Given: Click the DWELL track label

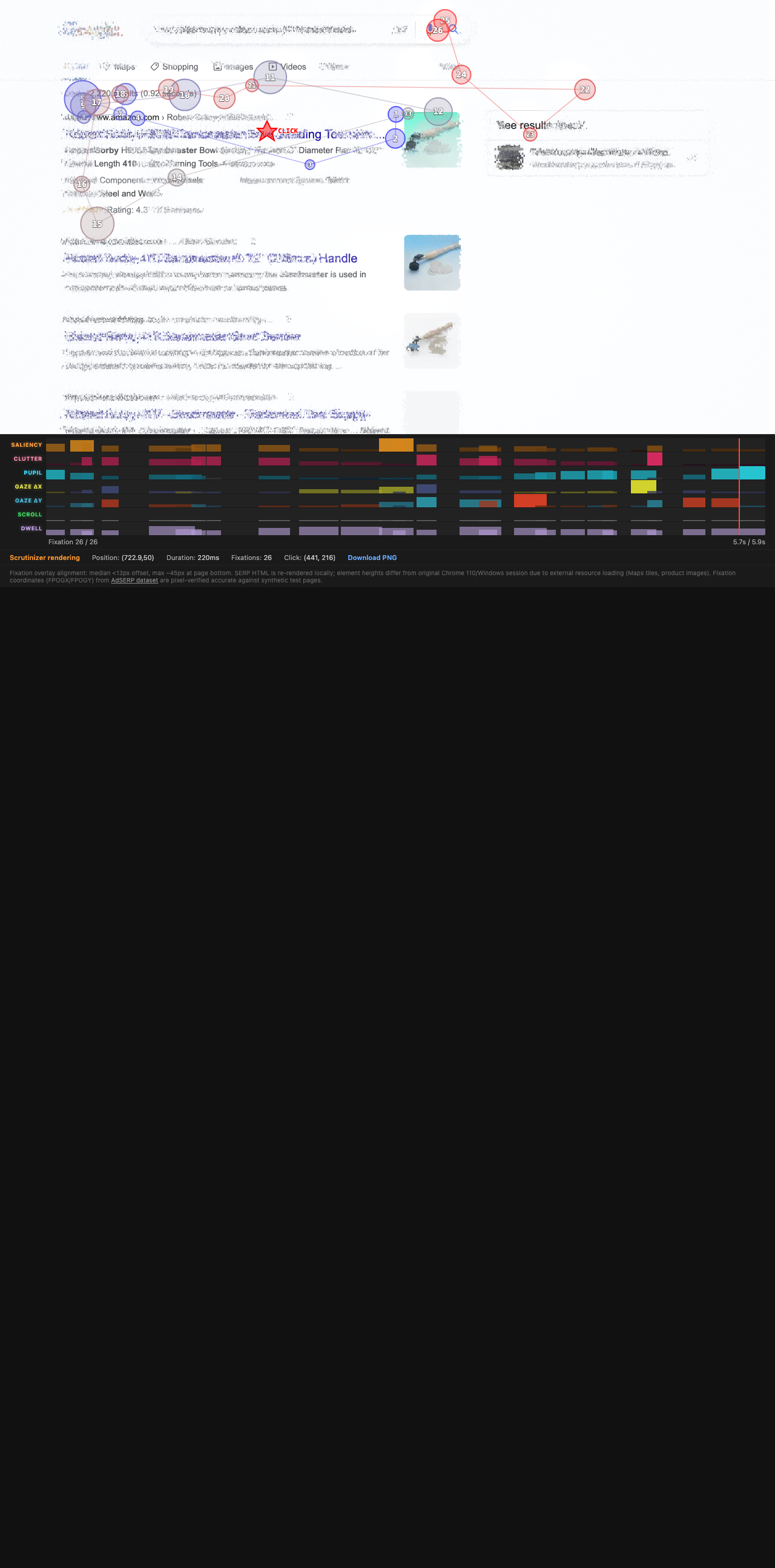Looking at the screenshot, I should pos(31,529).
